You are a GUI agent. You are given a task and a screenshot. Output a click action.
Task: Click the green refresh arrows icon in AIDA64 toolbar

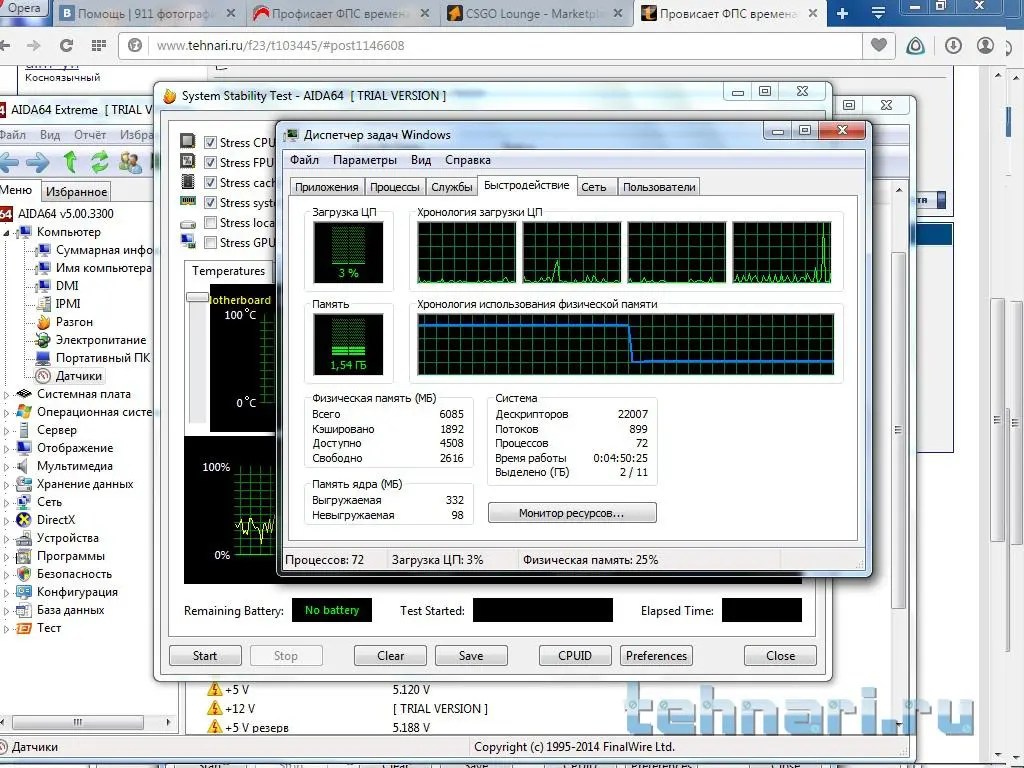(x=100, y=161)
